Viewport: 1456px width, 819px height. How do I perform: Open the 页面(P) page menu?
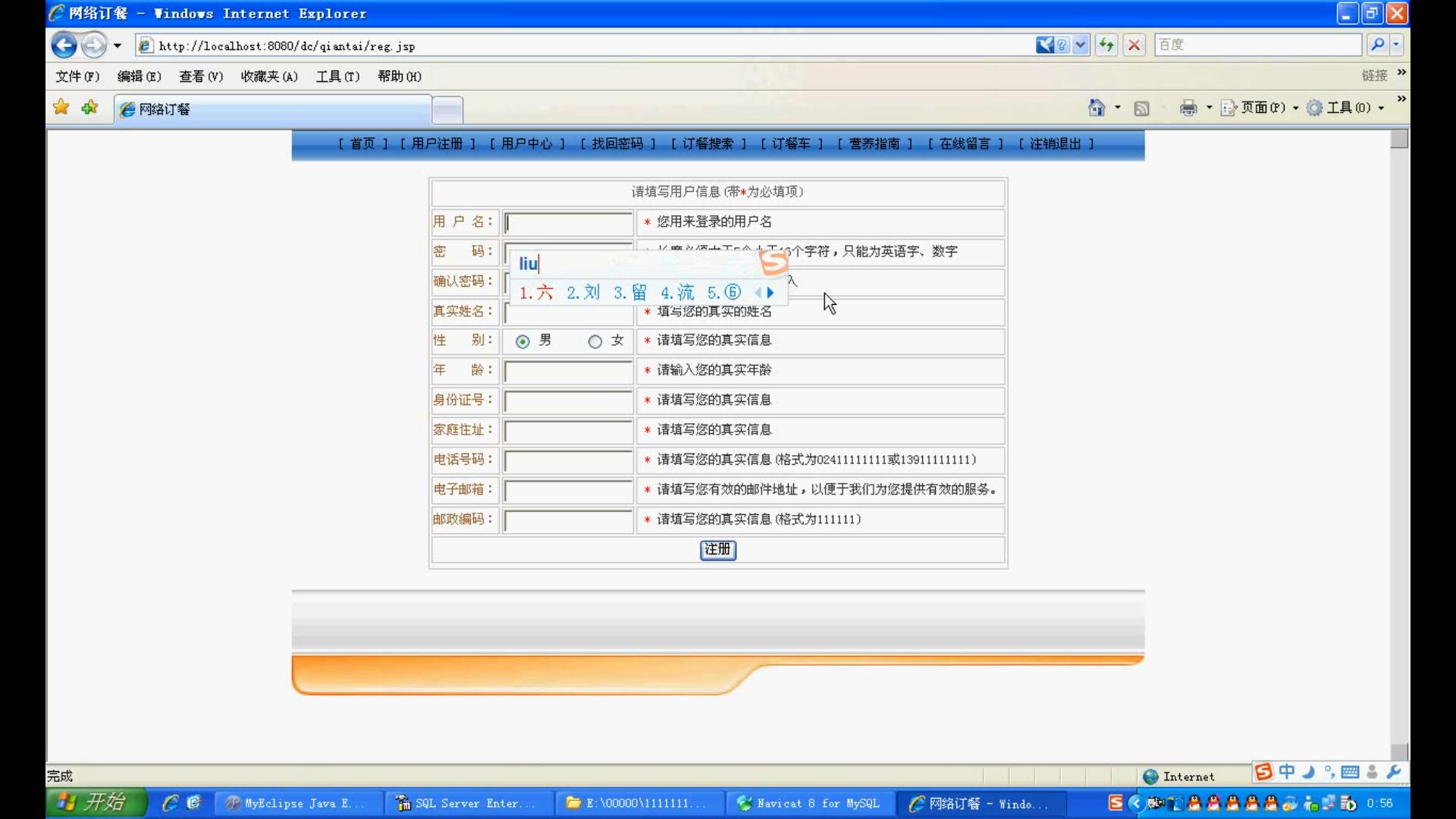1260,108
